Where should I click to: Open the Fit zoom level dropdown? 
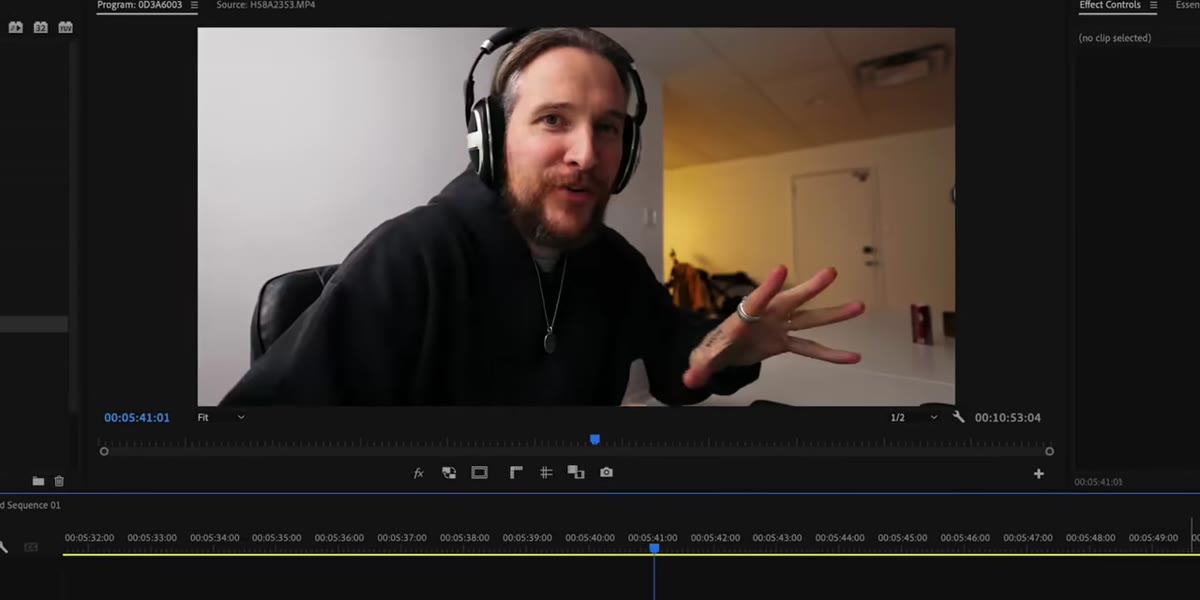click(x=220, y=417)
